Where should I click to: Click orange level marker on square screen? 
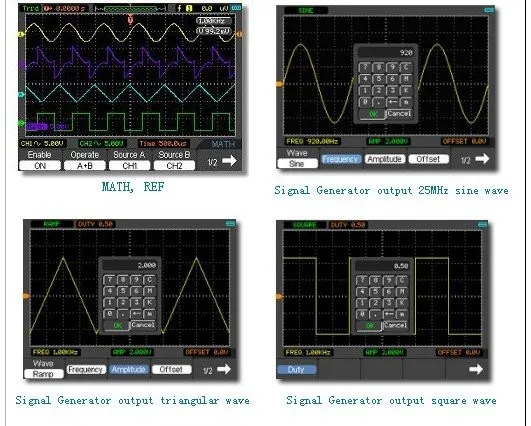point(280,297)
